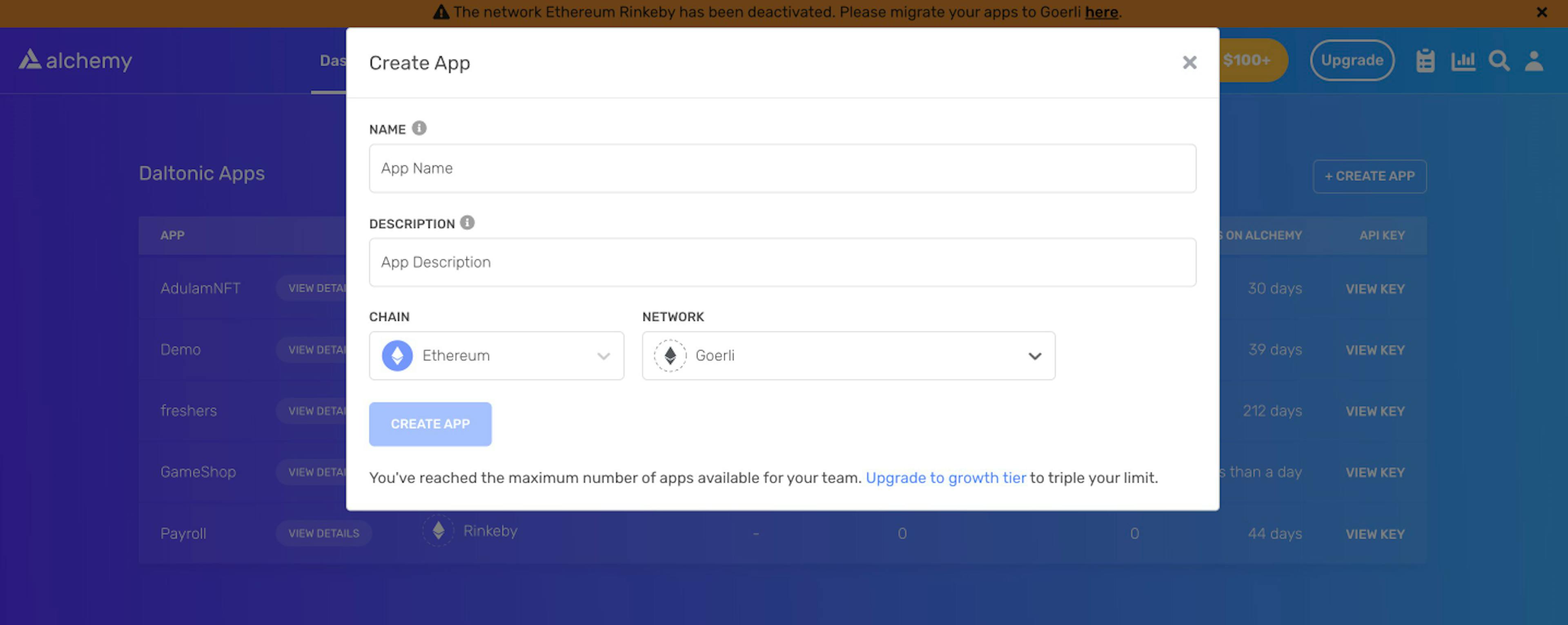Open the Dashboard tab in the header
Image resolution: width=1568 pixels, height=625 pixels.
pyautogui.click(x=332, y=60)
